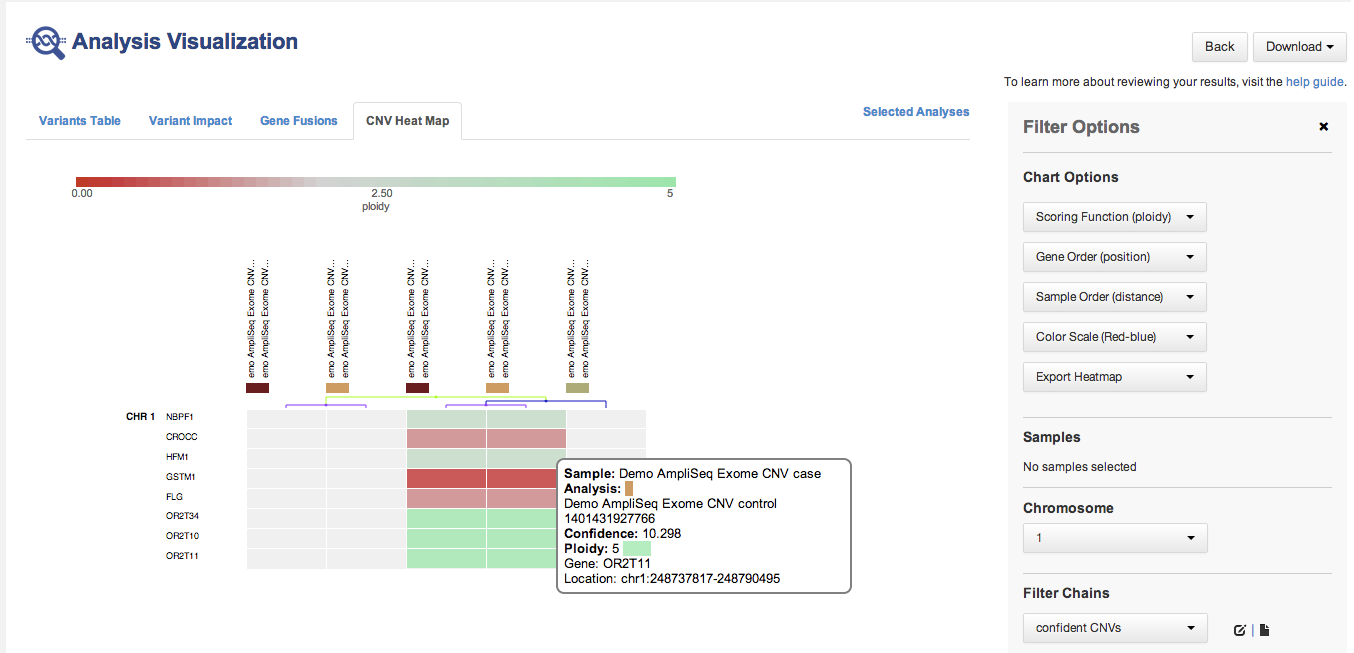Open the Scoring Function (ploidy) dropdown
The image size is (1354, 653).
coord(1114,217)
